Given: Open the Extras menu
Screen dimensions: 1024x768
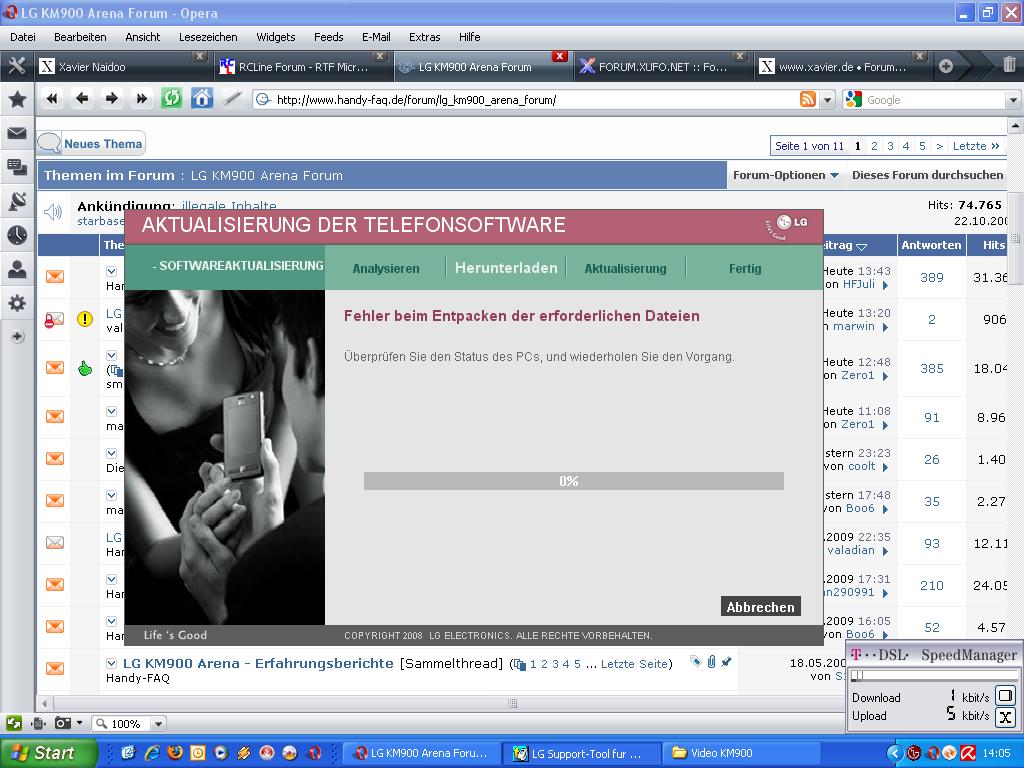Looking at the screenshot, I should click(424, 37).
